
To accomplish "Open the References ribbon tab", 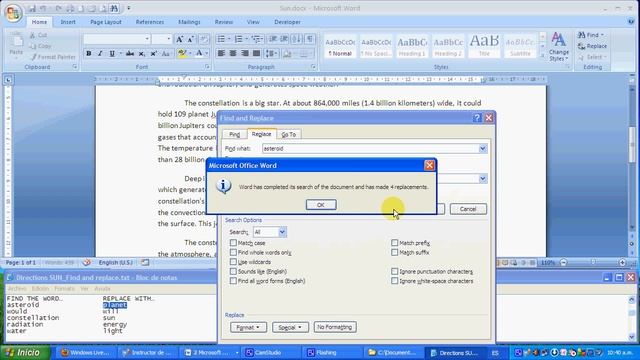I will click(x=150, y=22).
